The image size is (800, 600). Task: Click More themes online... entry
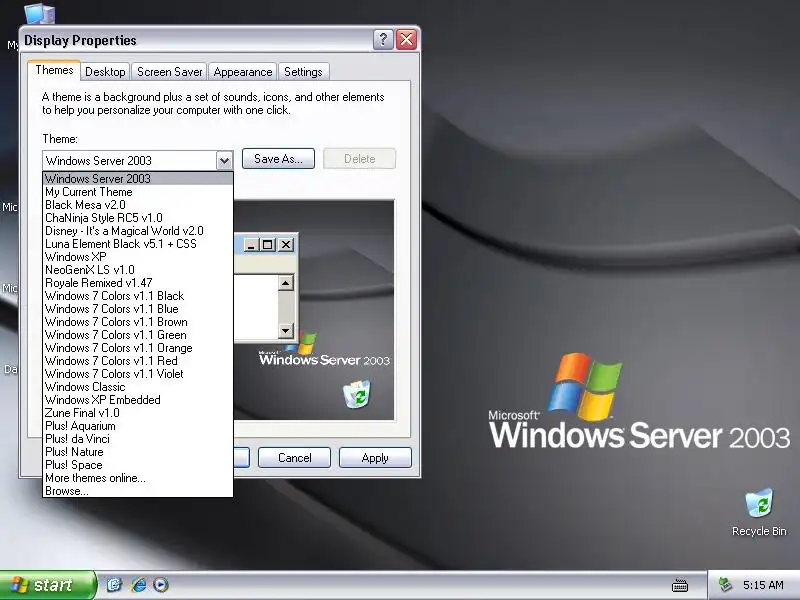(x=138, y=478)
